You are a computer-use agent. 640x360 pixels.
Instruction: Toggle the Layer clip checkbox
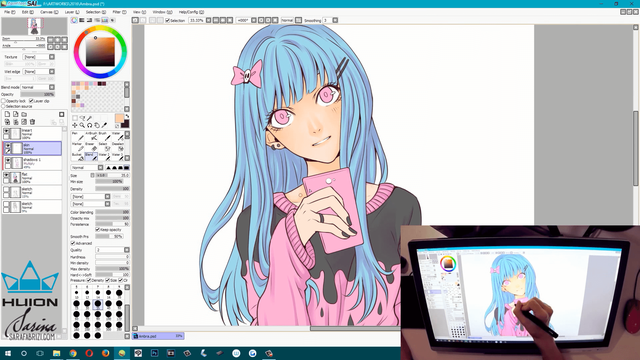[31, 101]
